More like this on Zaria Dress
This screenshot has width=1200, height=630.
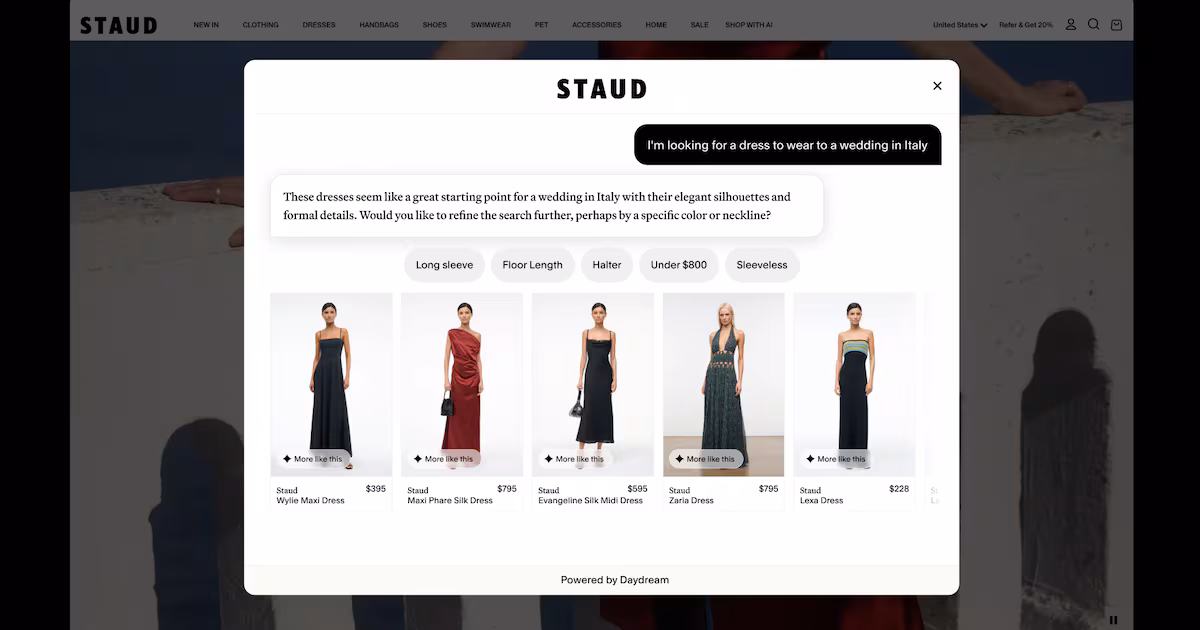click(x=706, y=459)
